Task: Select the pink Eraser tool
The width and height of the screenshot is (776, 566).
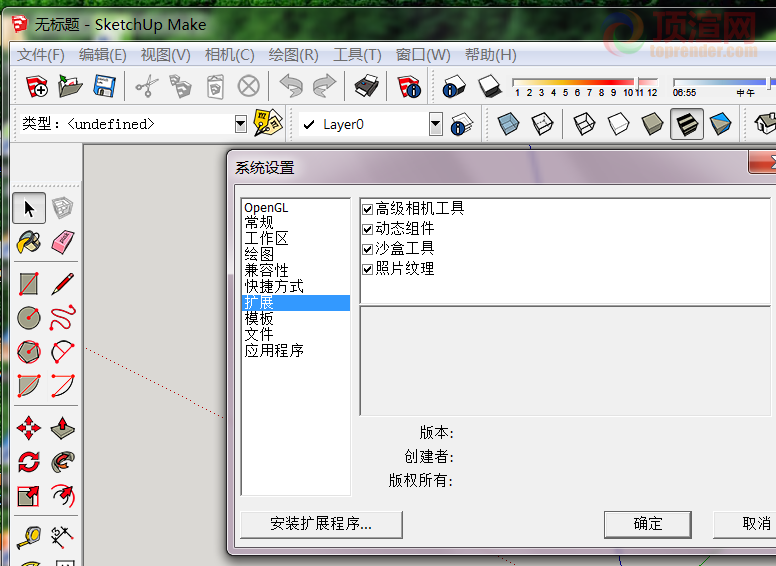Action: click(x=62, y=242)
